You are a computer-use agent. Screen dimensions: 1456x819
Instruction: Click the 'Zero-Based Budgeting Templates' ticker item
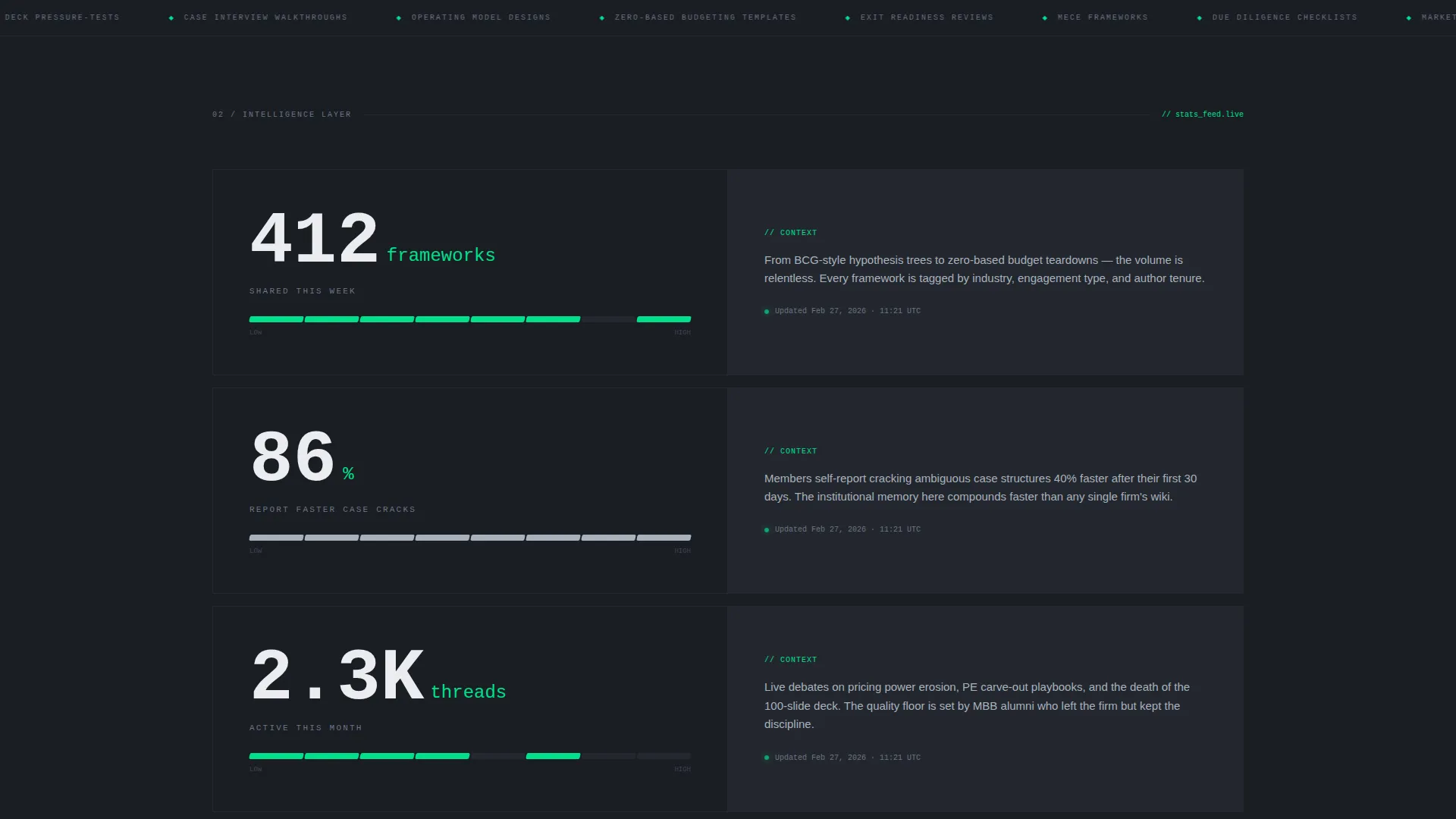pyautogui.click(x=705, y=17)
